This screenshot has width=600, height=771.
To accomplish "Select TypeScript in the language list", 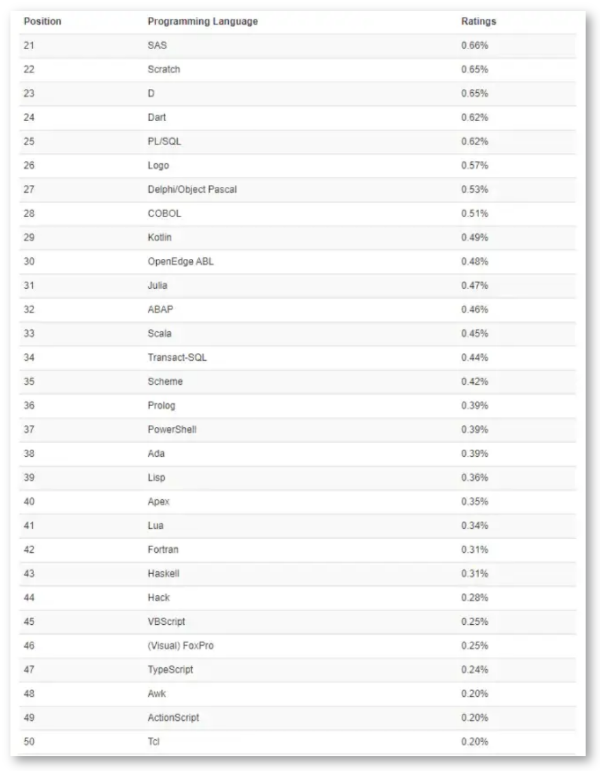I will click(x=170, y=669).
